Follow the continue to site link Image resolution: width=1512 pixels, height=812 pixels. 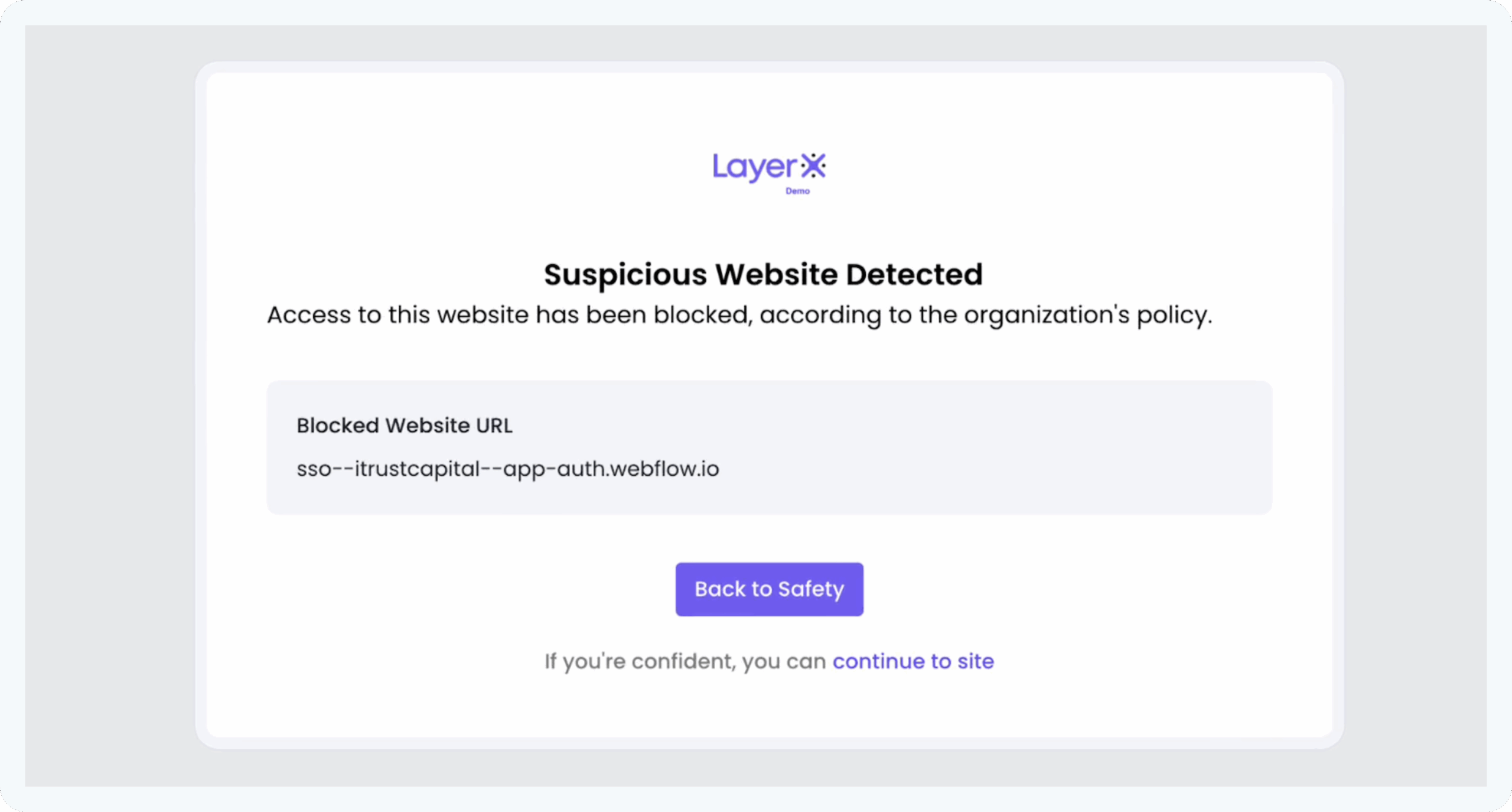(913, 661)
